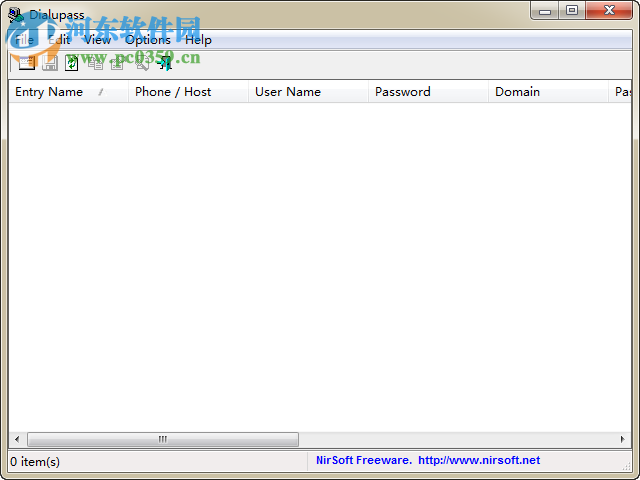The width and height of the screenshot is (640, 480).
Task: Open the Options menu
Action: click(148, 40)
